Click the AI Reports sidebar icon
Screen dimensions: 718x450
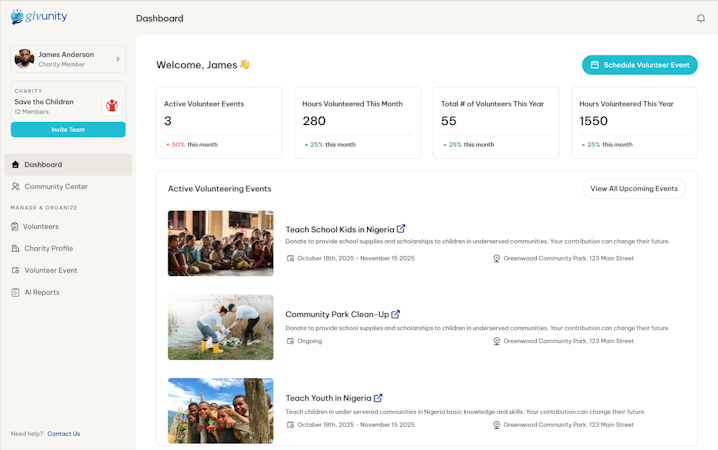15,292
